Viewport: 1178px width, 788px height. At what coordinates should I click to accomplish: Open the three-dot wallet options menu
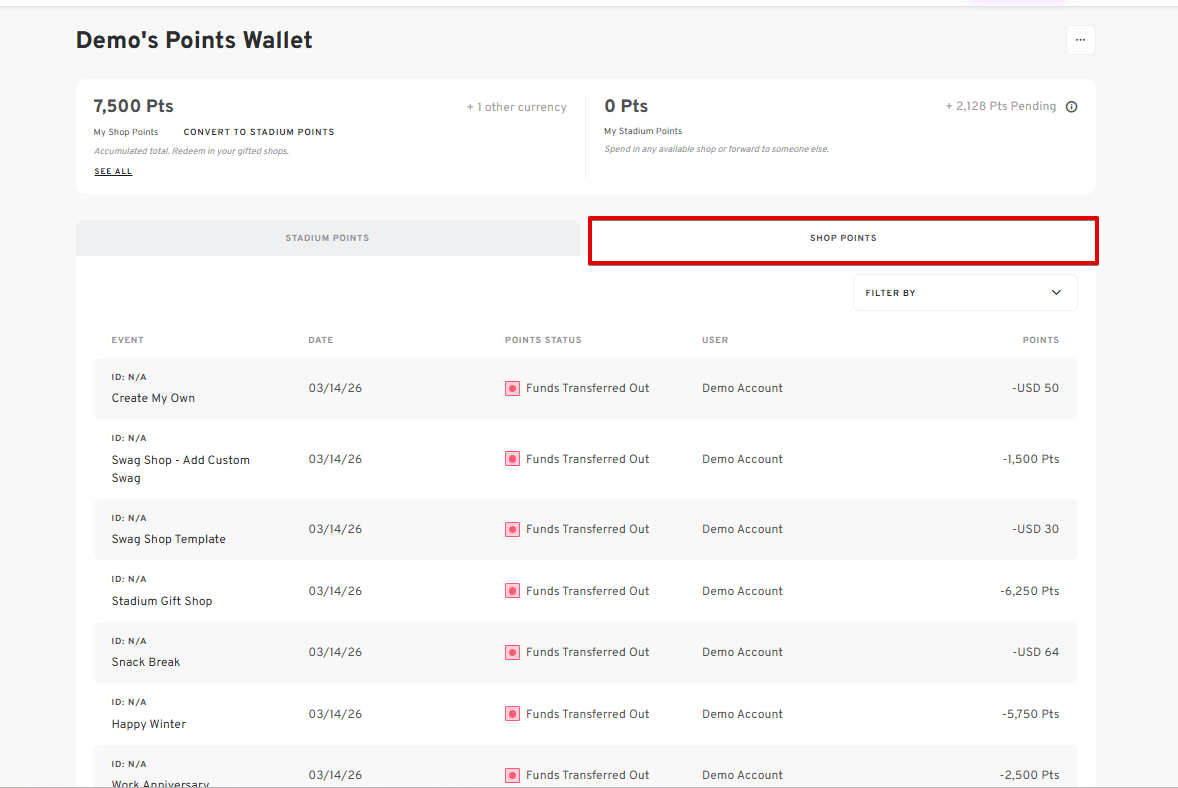tap(1080, 41)
